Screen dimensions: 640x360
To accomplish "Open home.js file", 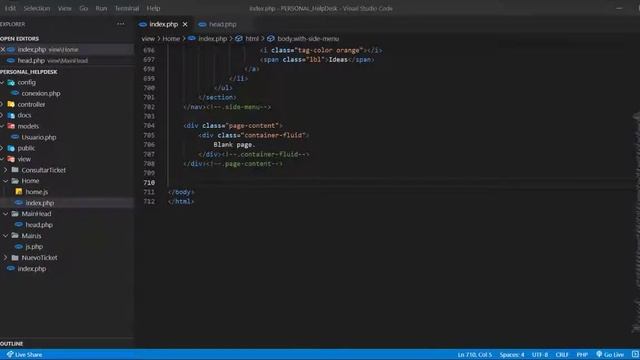I will [x=37, y=192].
